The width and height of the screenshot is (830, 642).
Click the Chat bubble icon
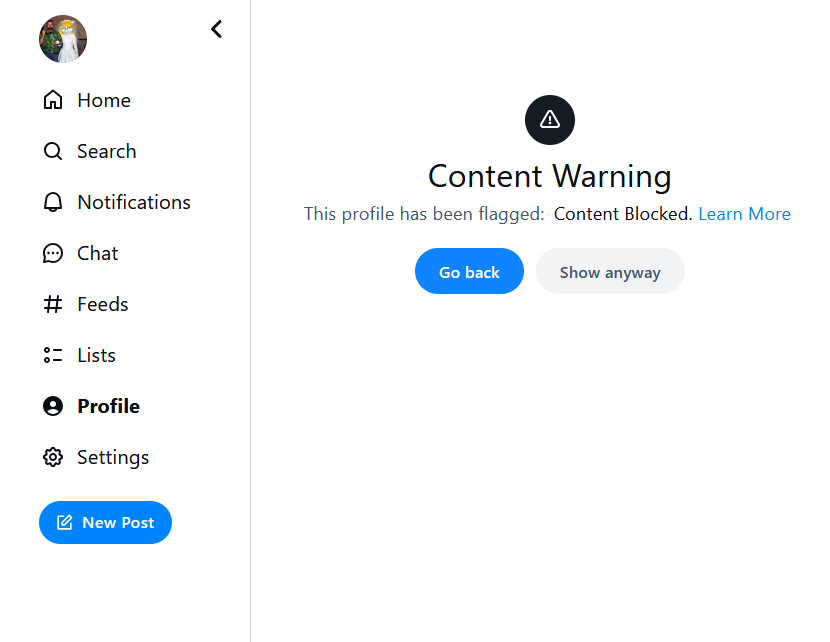pyautogui.click(x=53, y=254)
